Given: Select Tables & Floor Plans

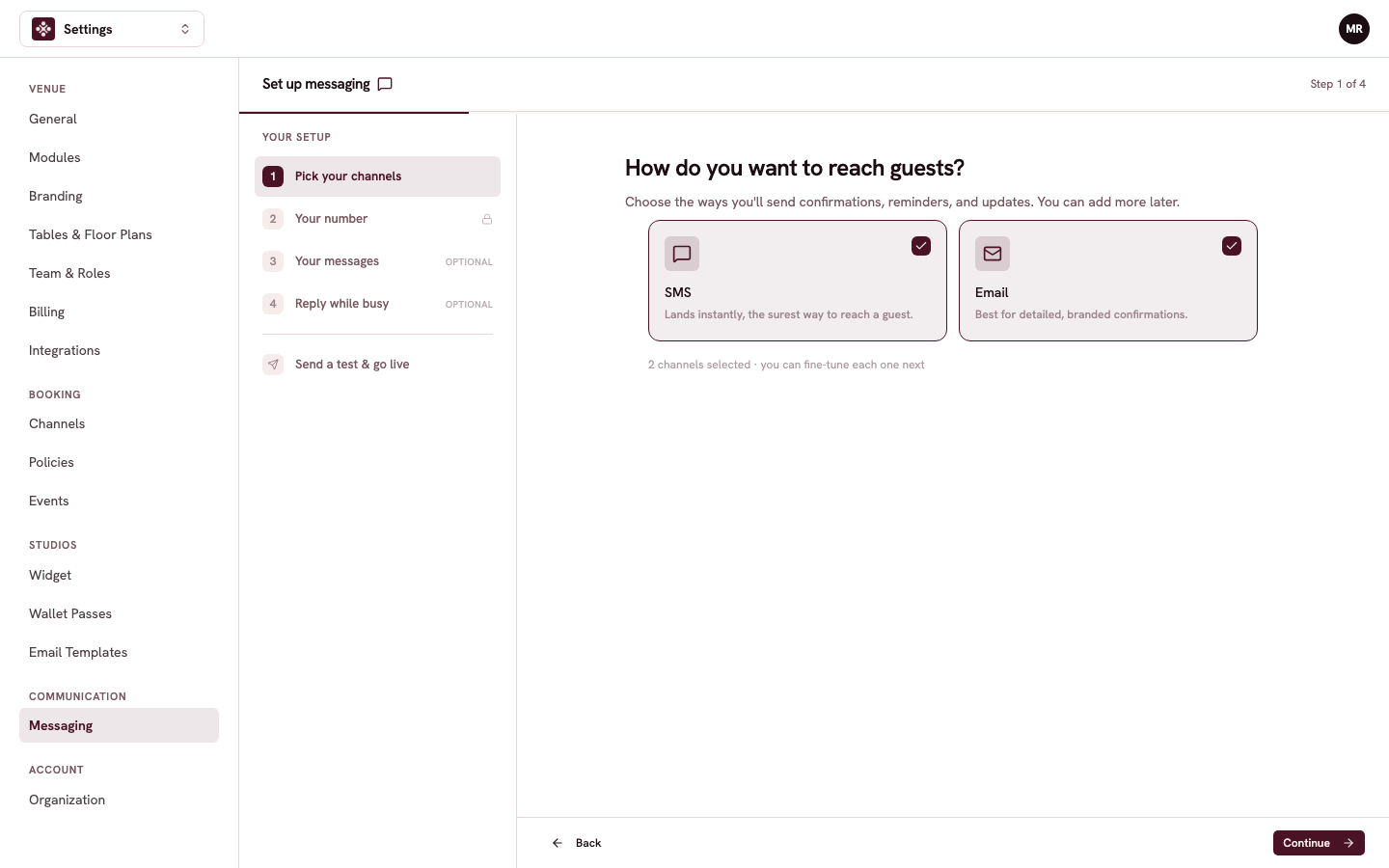Looking at the screenshot, I should [119, 234].
